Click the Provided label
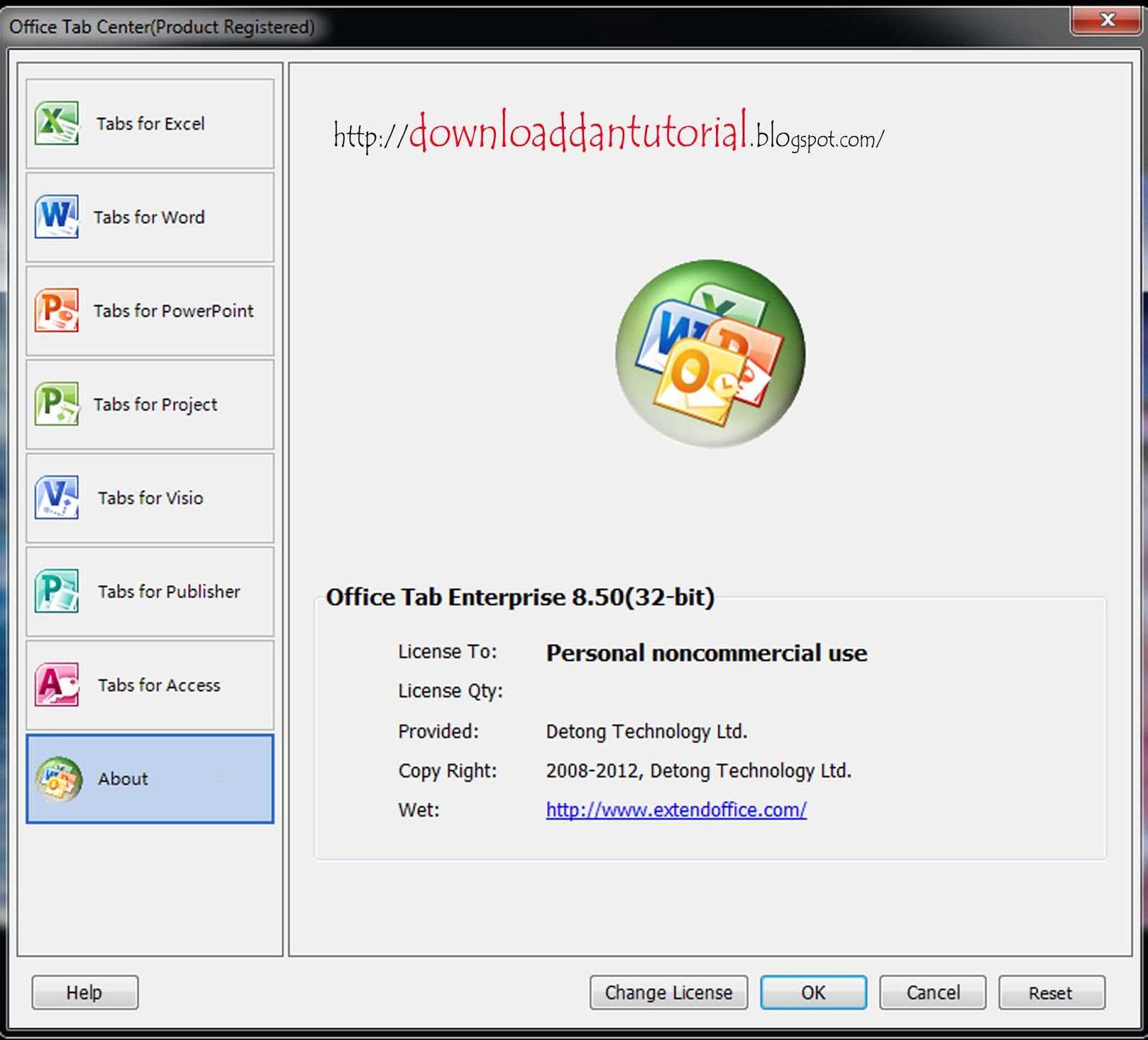 point(438,731)
